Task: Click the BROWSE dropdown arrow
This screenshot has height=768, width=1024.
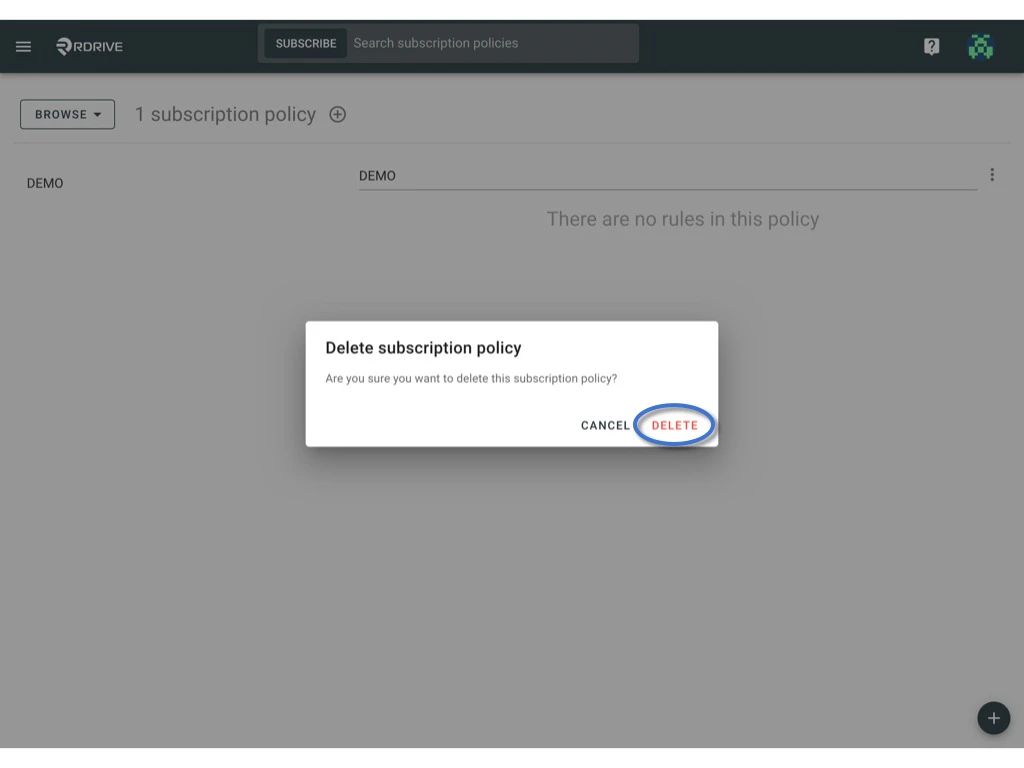Action: pos(98,114)
